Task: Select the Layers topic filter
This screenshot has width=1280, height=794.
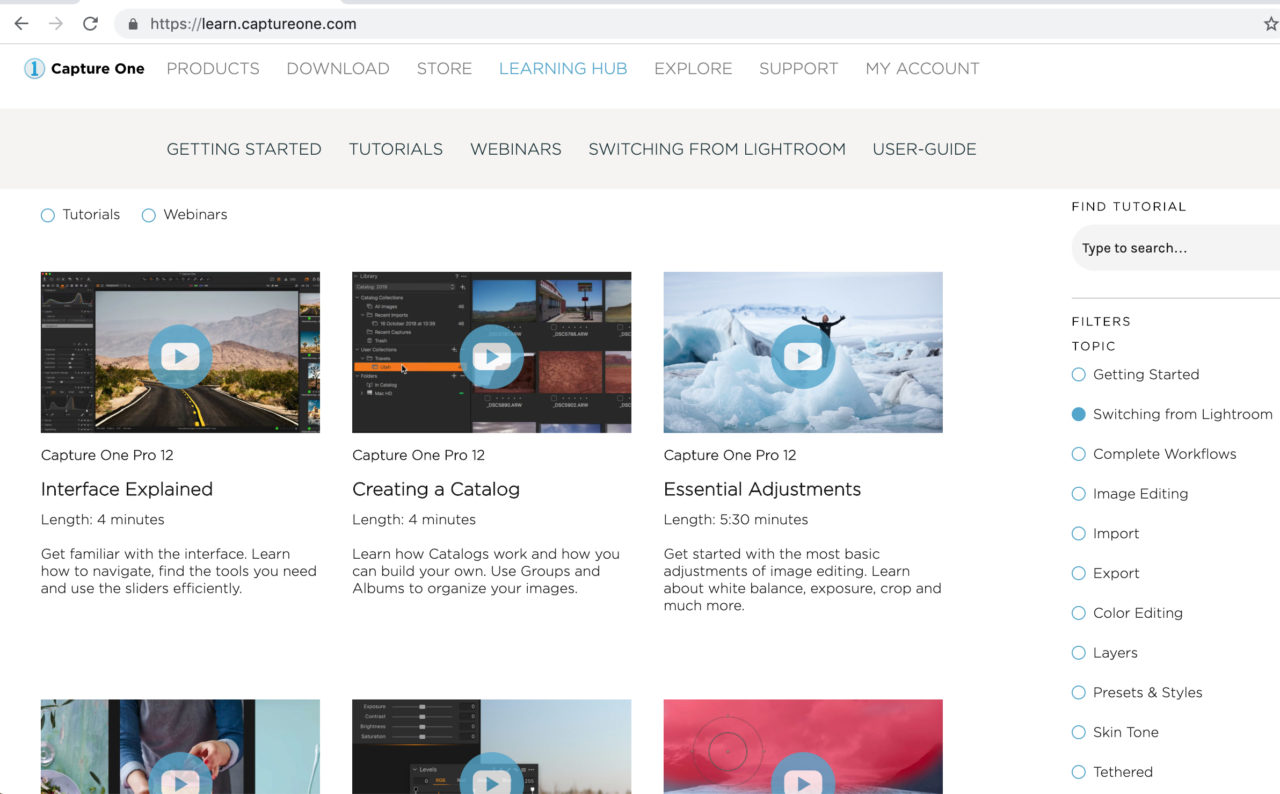Action: pos(1078,653)
